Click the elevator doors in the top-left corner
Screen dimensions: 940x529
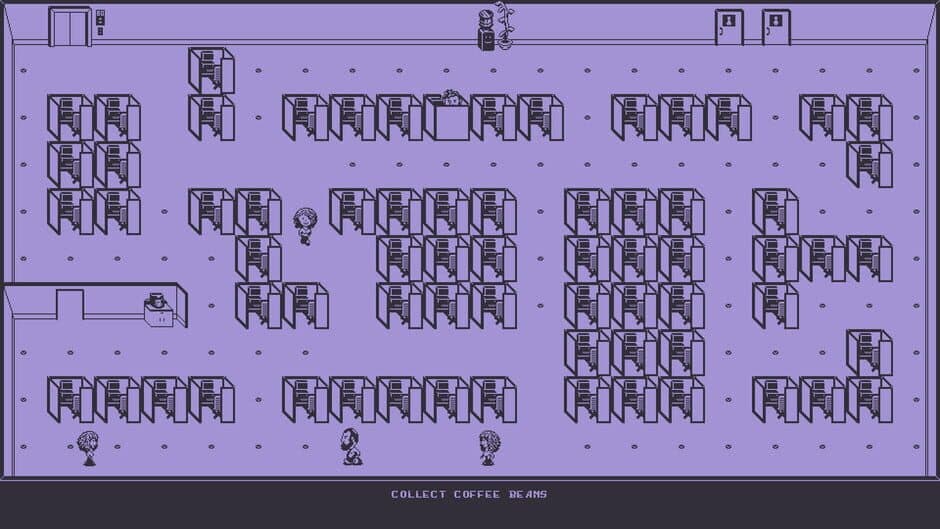pyautogui.click(x=69, y=26)
